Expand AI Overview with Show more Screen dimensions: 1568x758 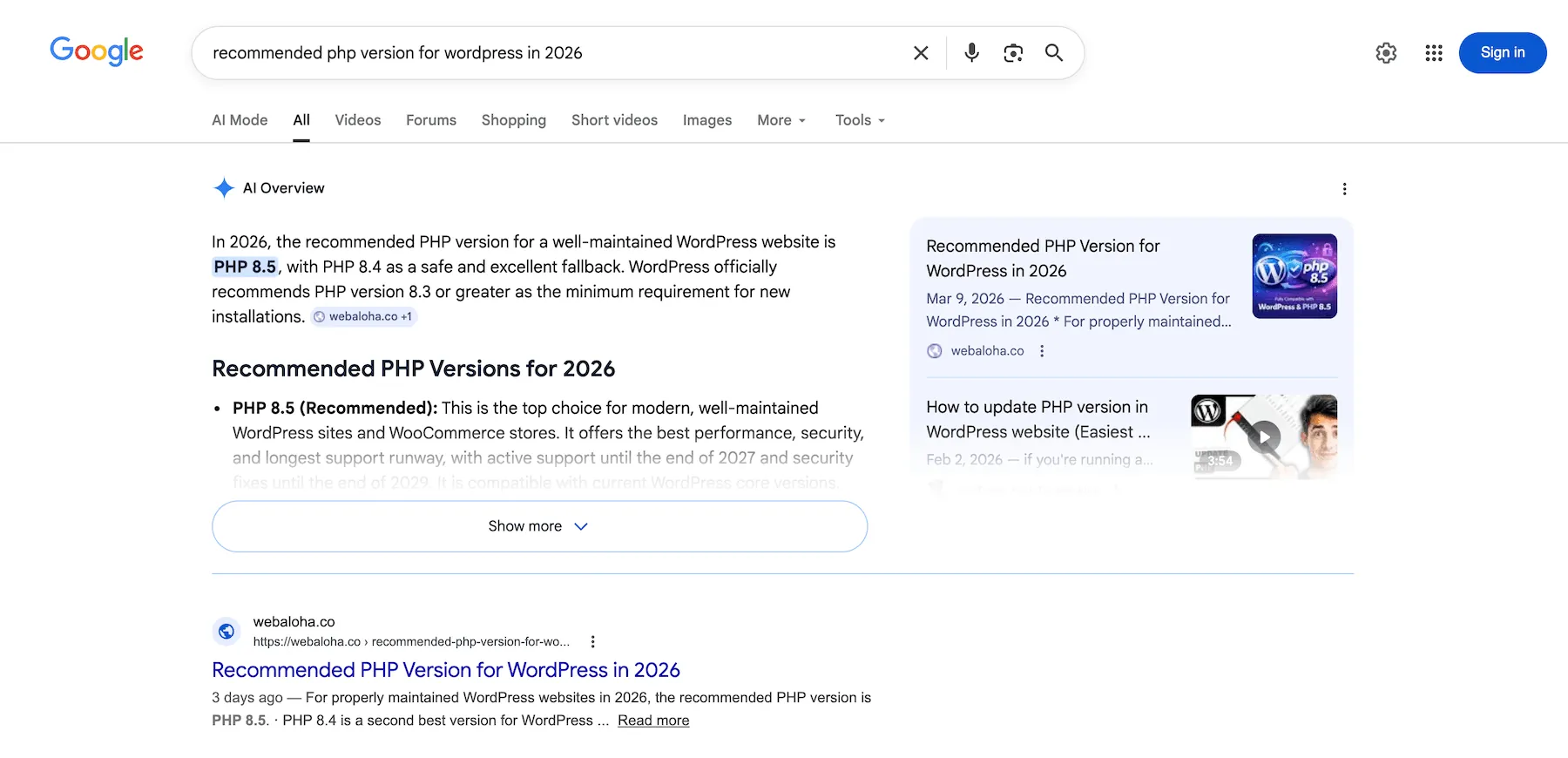click(x=539, y=526)
